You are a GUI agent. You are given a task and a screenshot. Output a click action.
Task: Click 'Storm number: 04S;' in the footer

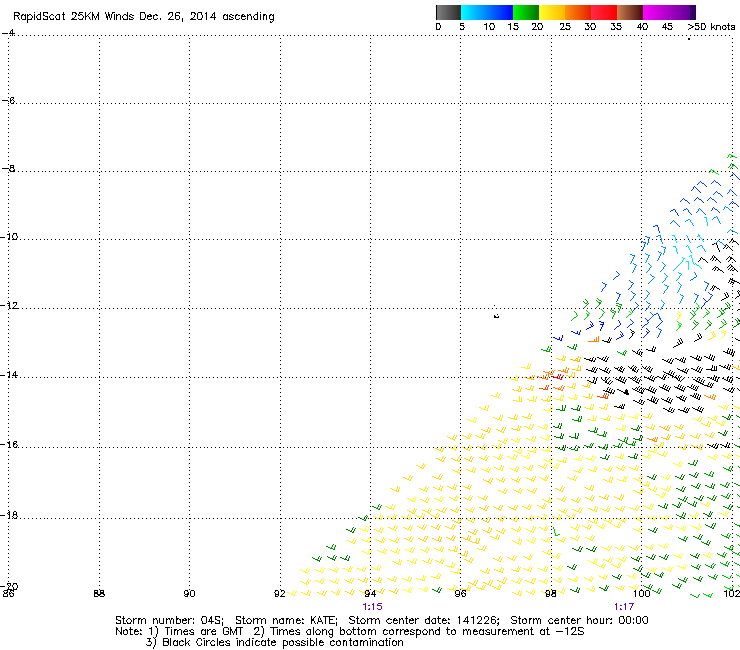coord(169,620)
